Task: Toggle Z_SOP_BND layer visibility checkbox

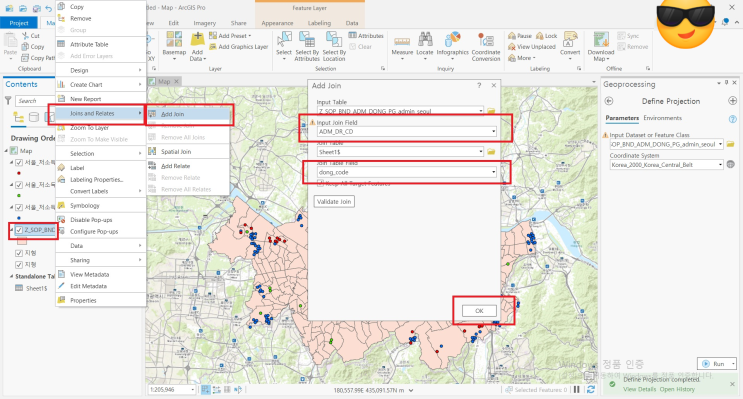Action: (19, 230)
